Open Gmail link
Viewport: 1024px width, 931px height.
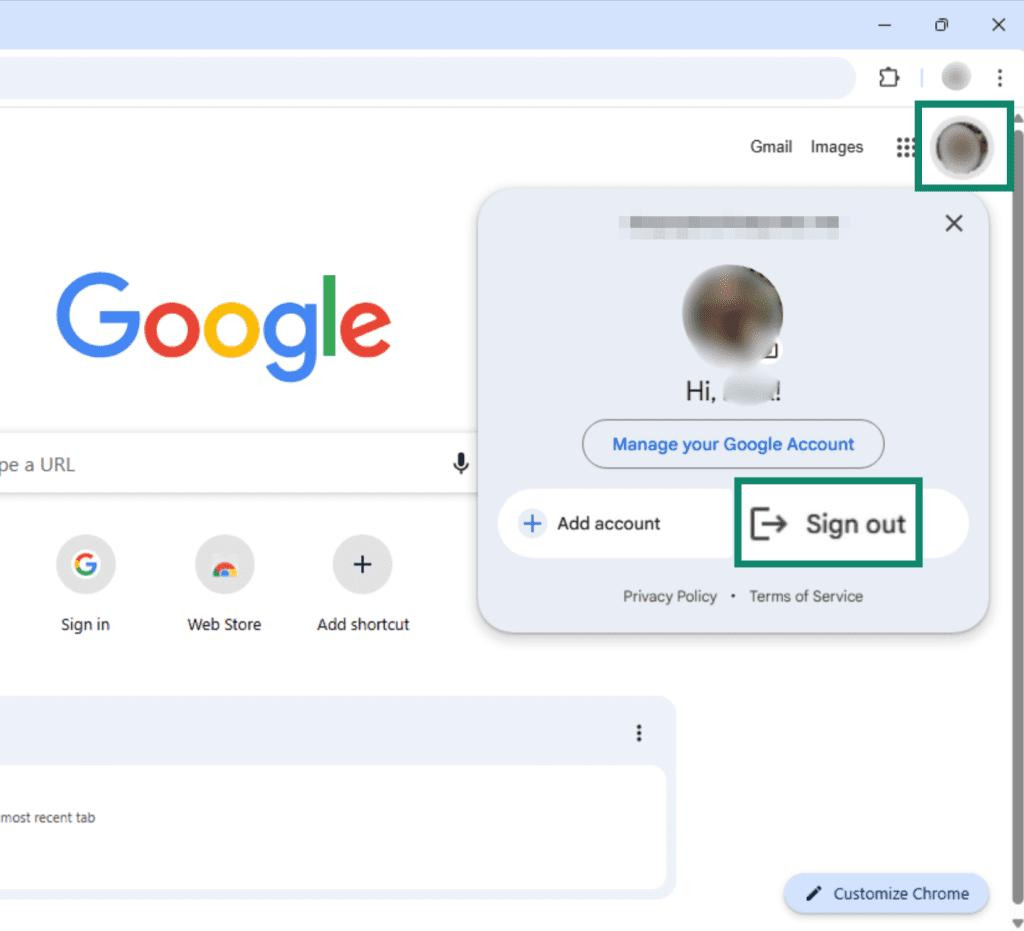click(771, 147)
